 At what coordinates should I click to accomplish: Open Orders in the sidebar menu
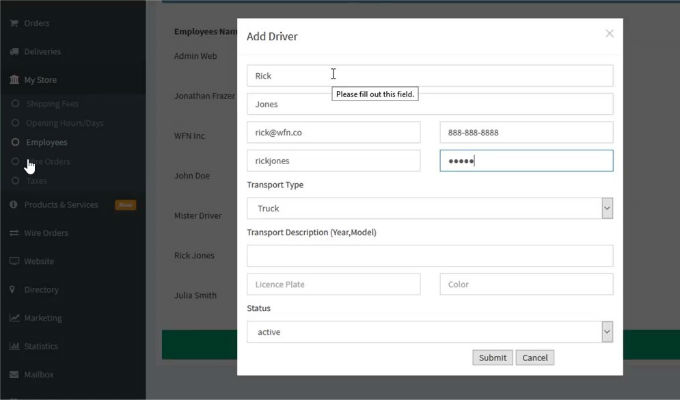point(36,23)
